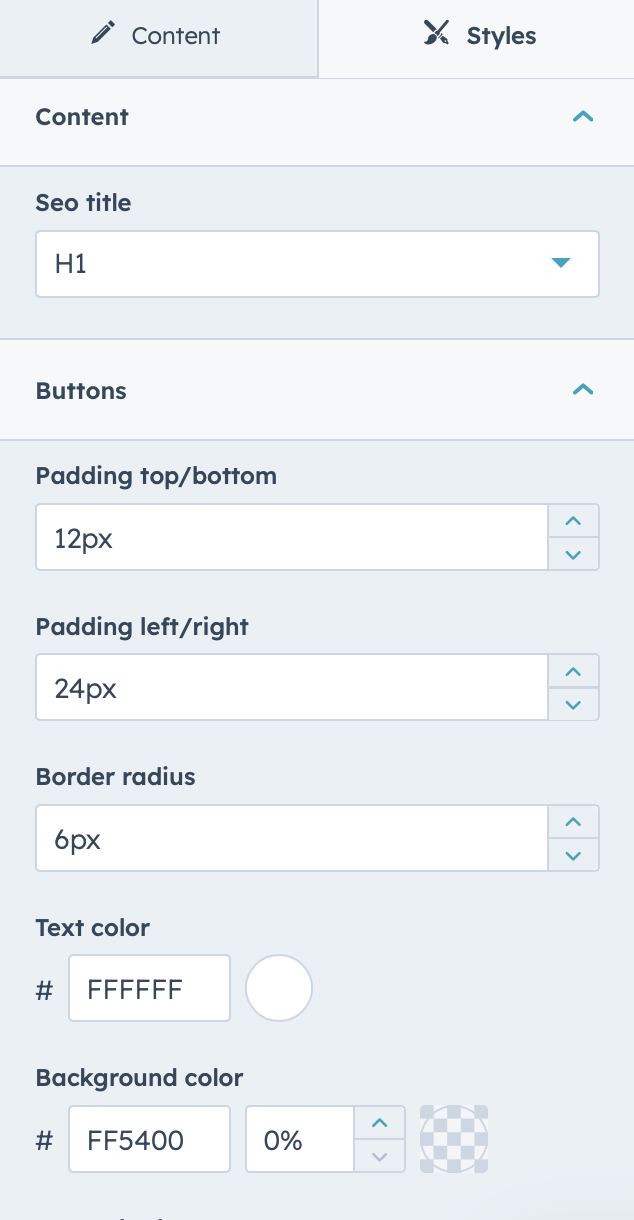Open the Styles tab
The image size is (634, 1220).
476,37
